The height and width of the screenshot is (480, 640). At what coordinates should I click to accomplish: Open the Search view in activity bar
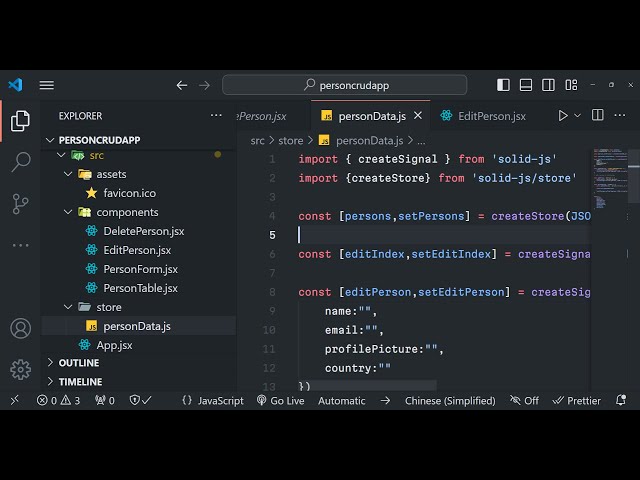click(20, 162)
